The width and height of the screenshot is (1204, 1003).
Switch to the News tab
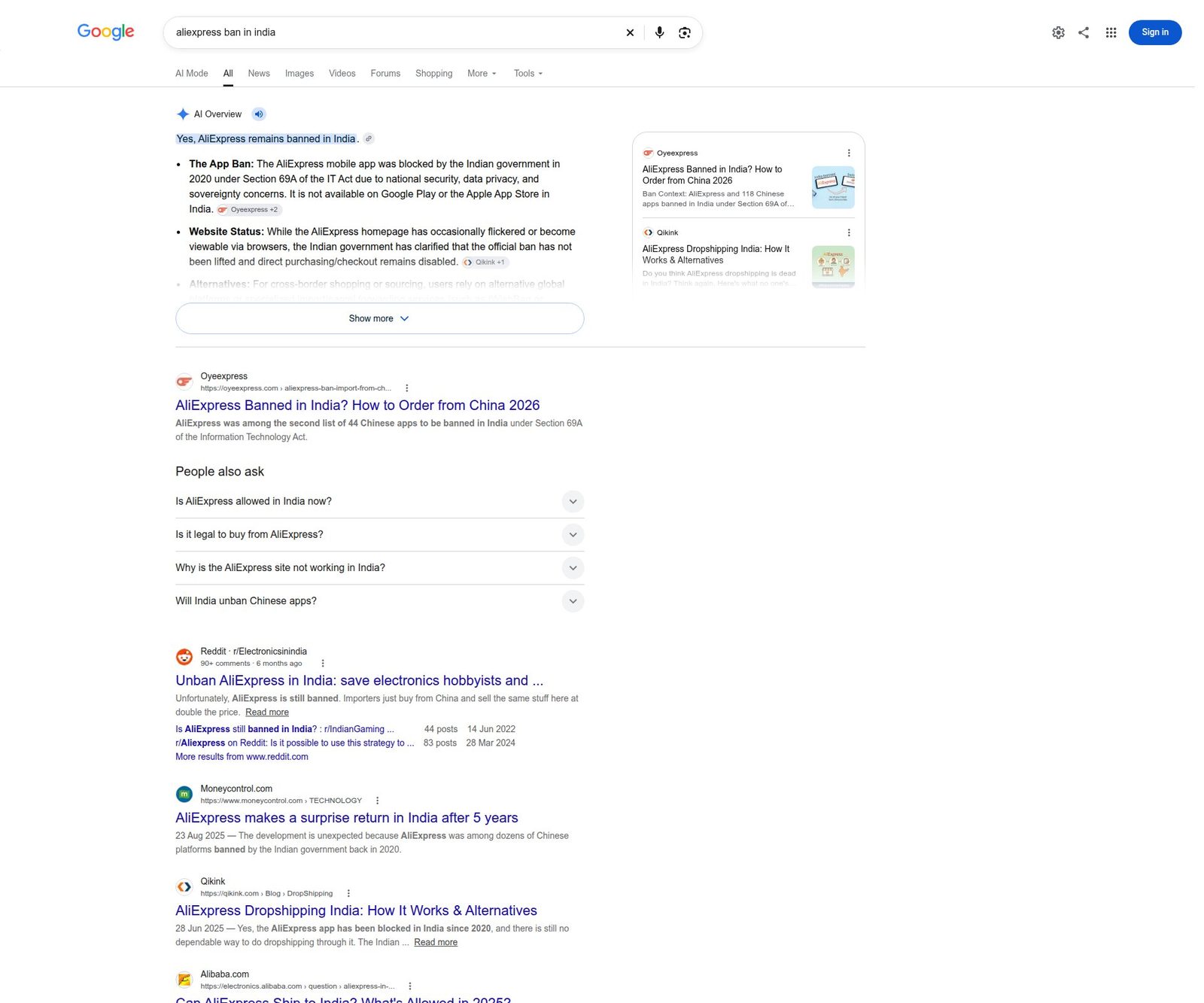[259, 73]
